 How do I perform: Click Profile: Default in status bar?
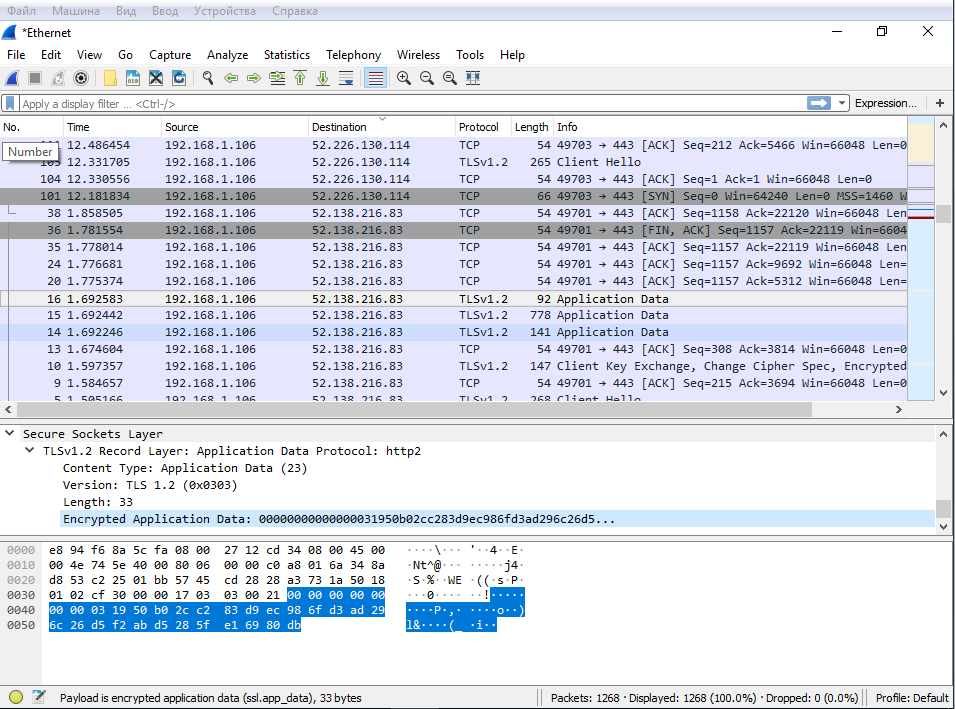[x=911, y=698]
